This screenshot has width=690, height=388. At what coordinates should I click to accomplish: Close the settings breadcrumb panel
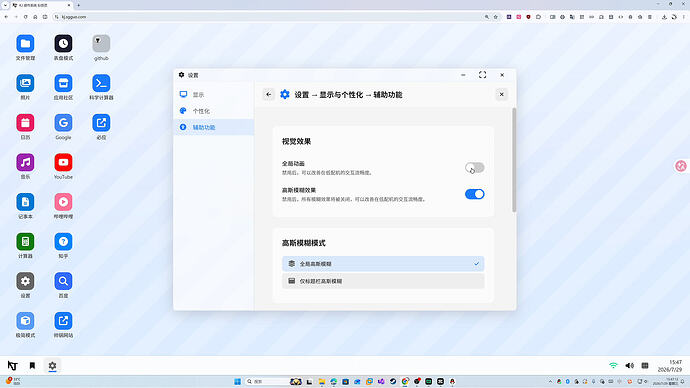pyautogui.click(x=501, y=95)
